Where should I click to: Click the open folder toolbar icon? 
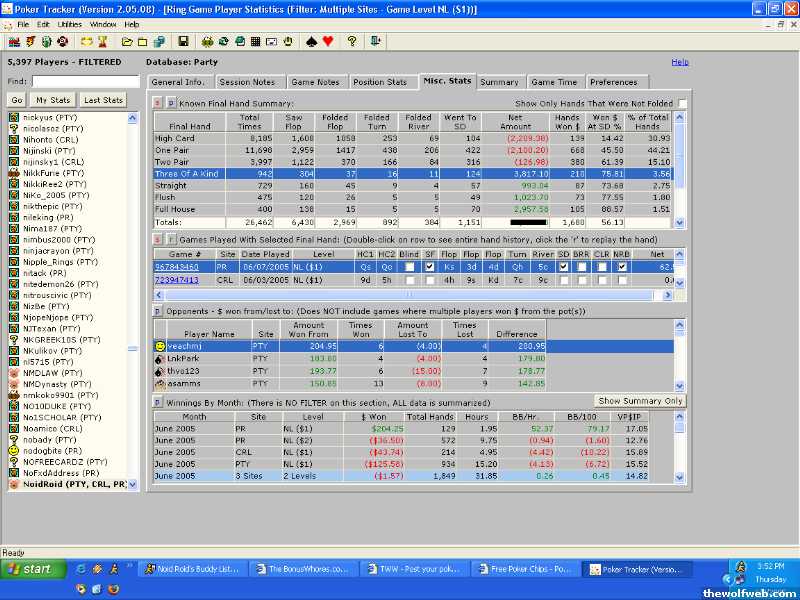click(x=127, y=42)
